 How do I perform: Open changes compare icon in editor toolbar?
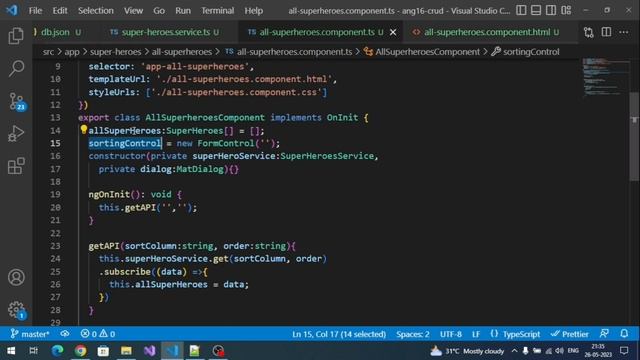[588, 32]
